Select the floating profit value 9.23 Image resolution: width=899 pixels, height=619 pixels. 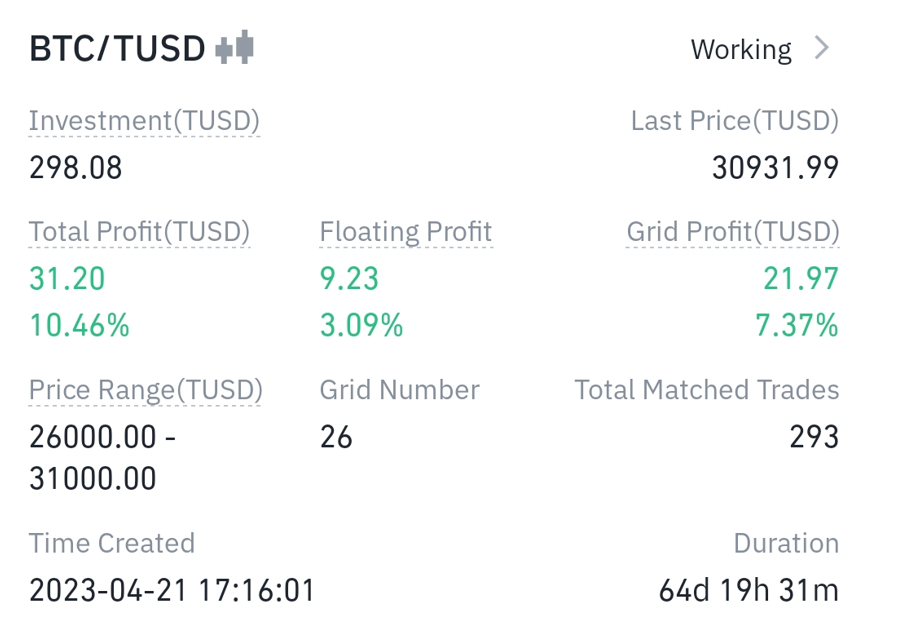pyautogui.click(x=349, y=279)
